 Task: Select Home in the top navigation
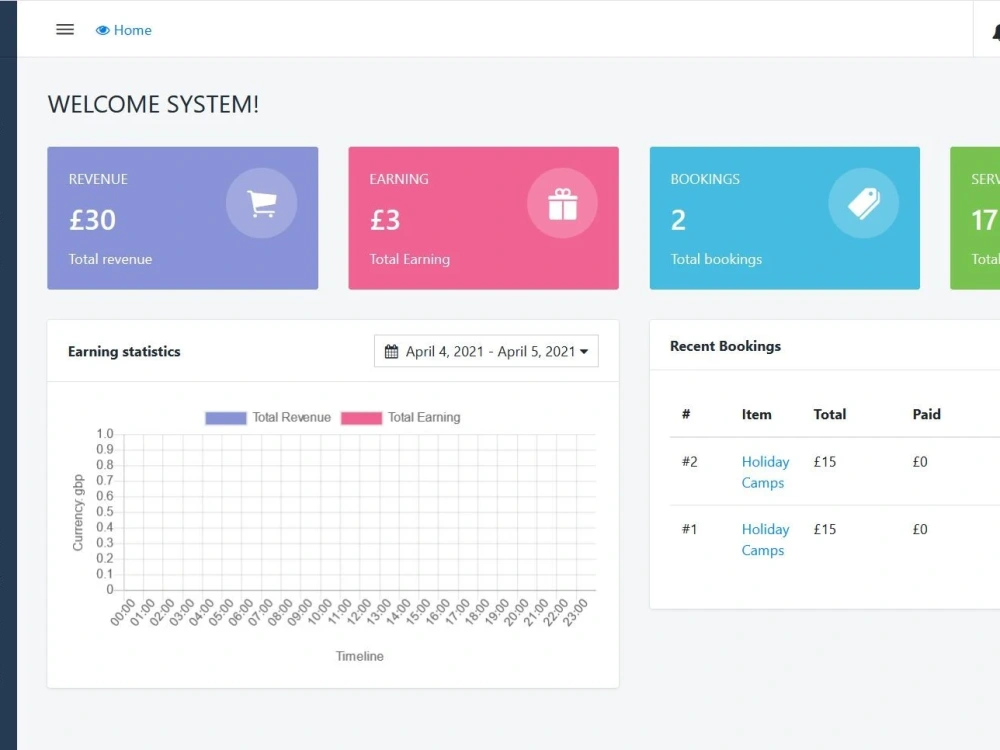[132, 30]
